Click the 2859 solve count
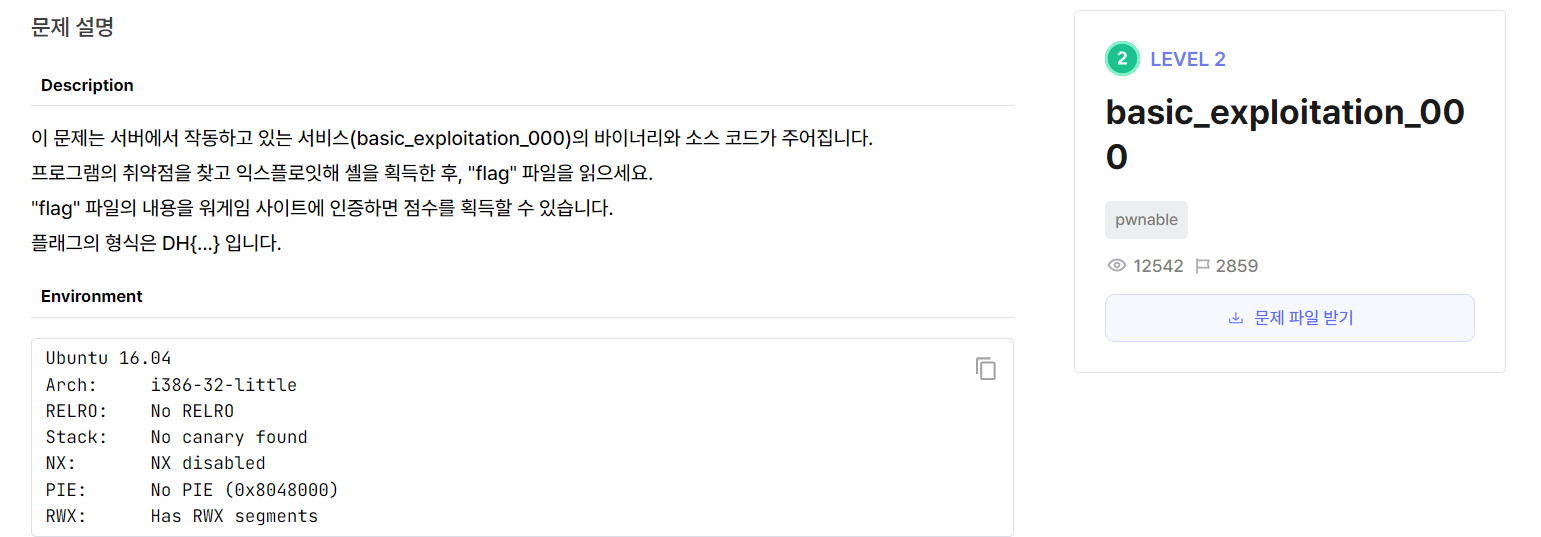 pyautogui.click(x=1237, y=266)
